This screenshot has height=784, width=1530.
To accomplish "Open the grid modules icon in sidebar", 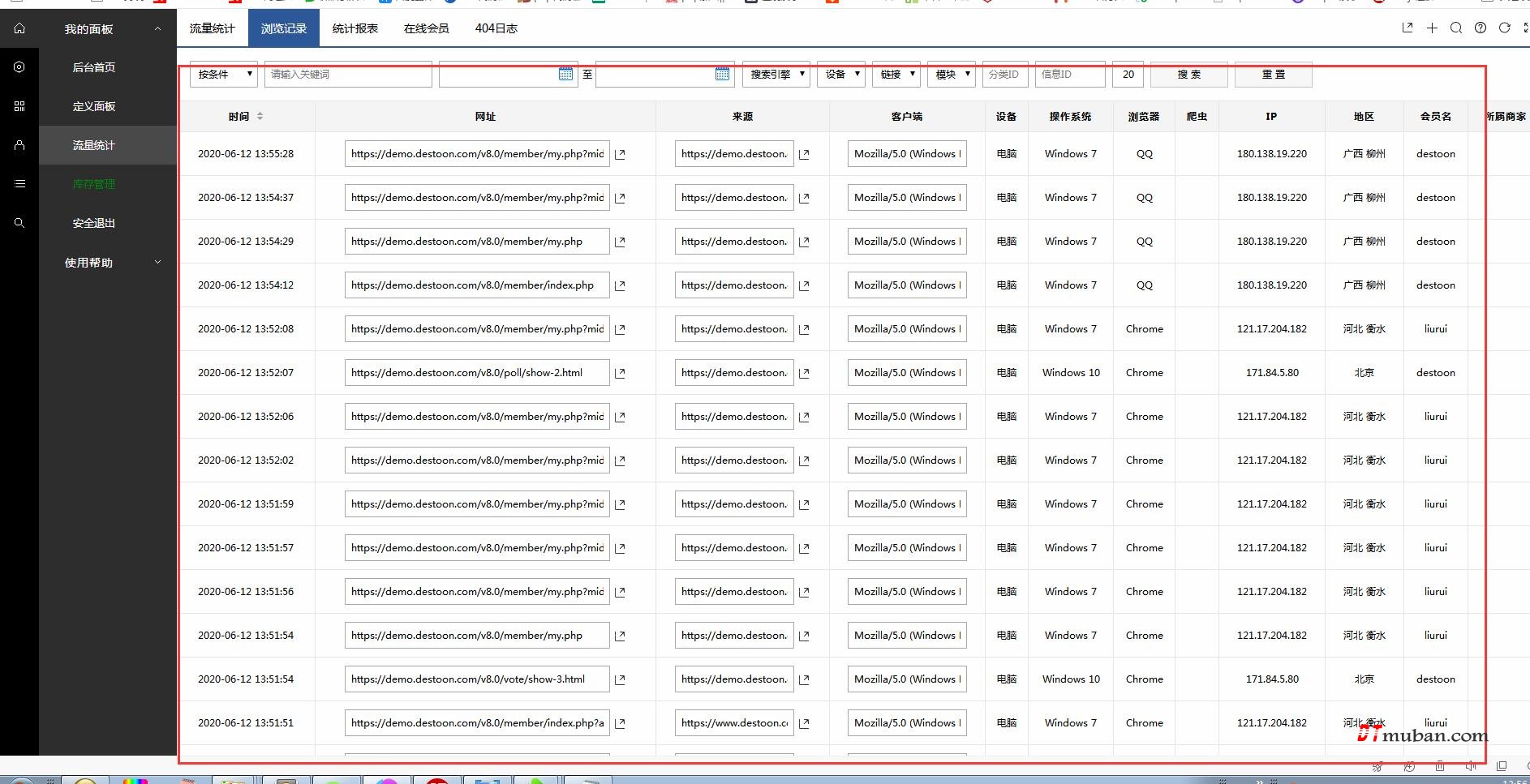I will [x=19, y=106].
